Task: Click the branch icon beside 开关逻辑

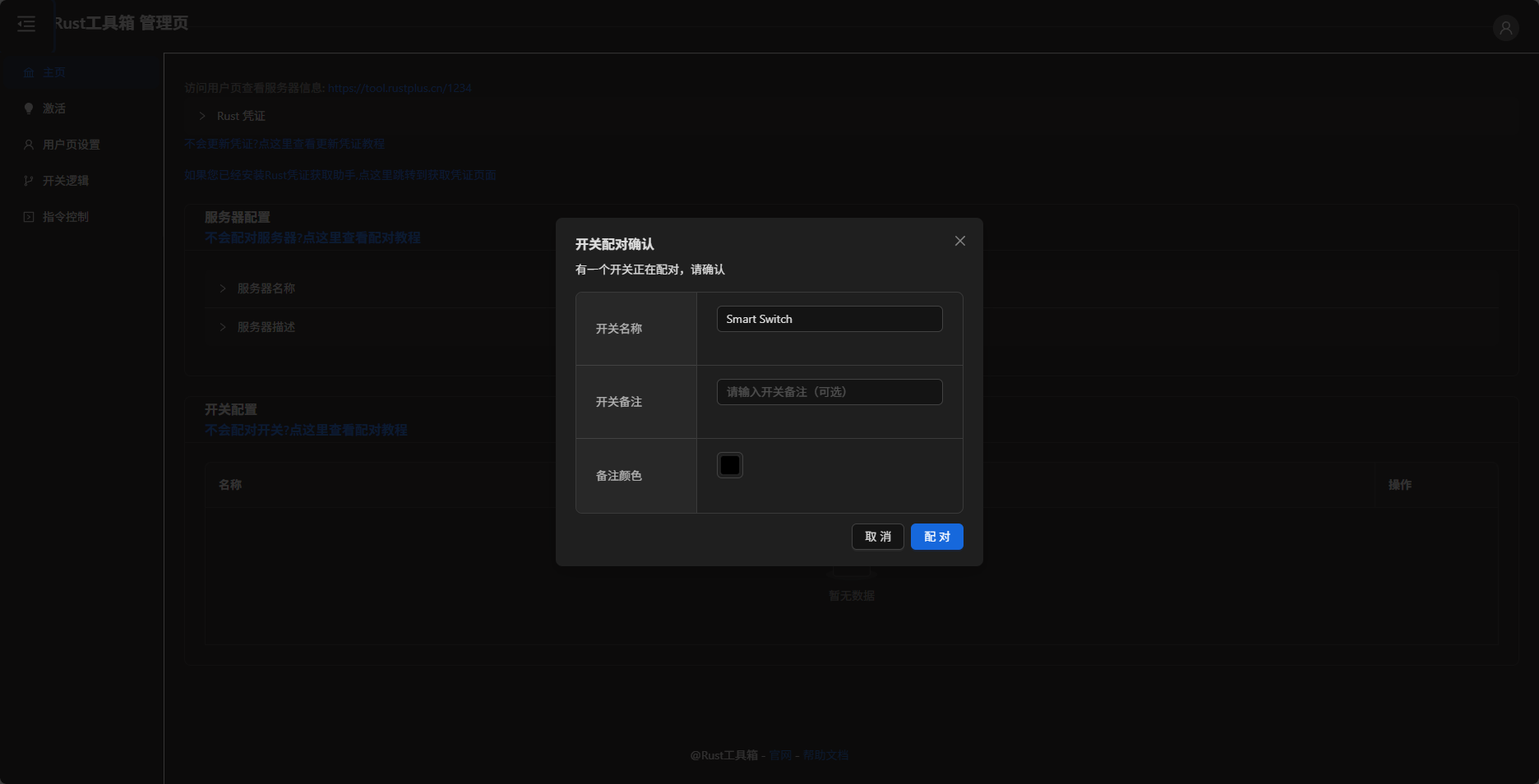Action: click(x=29, y=181)
